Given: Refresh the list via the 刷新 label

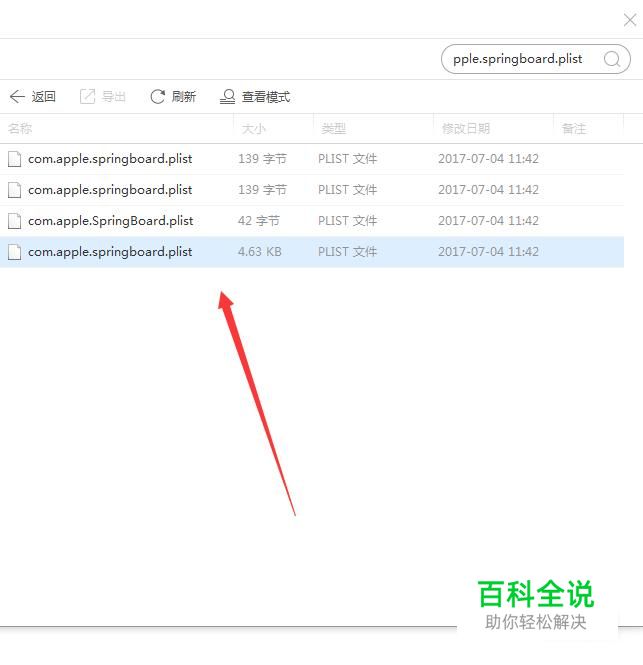Looking at the screenshot, I should point(184,97).
